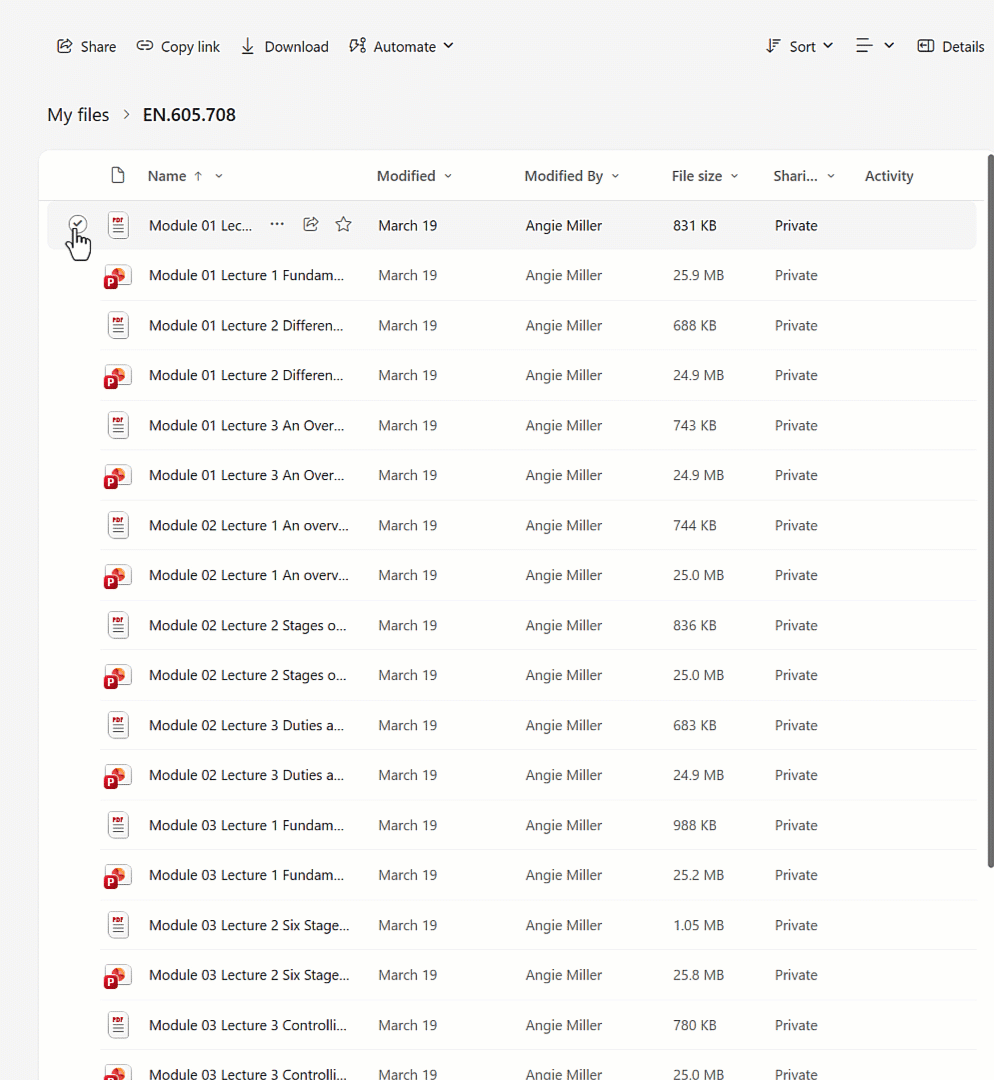Click the 25.0 MB size of Module 02 Lecture 1
This screenshot has height=1080, width=994.
point(698,575)
